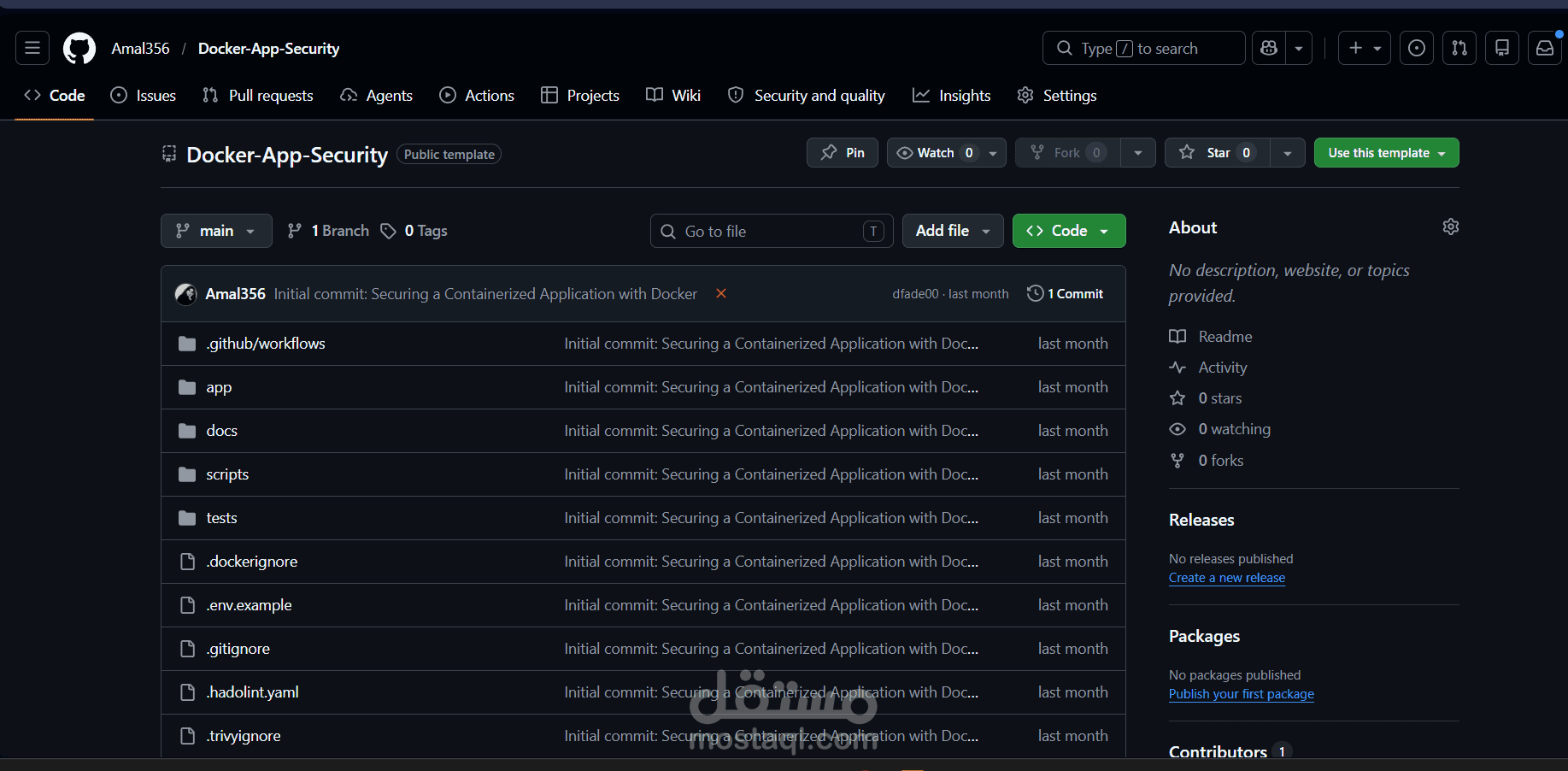1568x771 pixels.
Task: Open the .trivyignore file
Action: coord(244,736)
